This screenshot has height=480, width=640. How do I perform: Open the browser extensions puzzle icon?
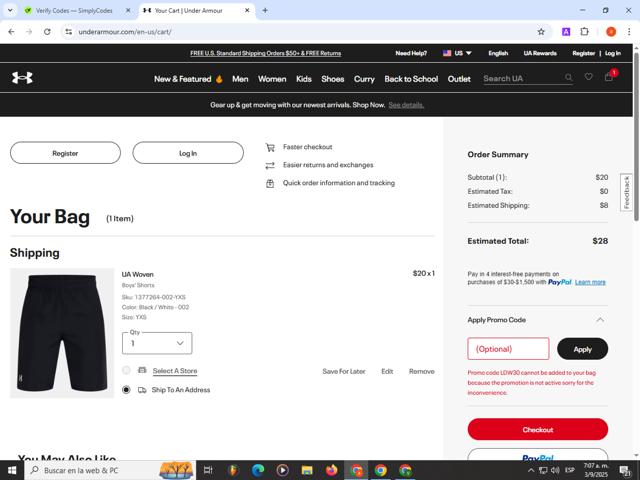[584, 32]
